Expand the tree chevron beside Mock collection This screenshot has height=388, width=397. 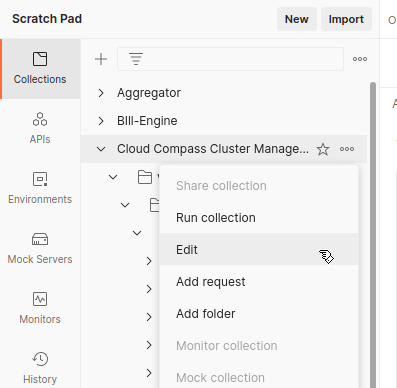[x=149, y=373]
